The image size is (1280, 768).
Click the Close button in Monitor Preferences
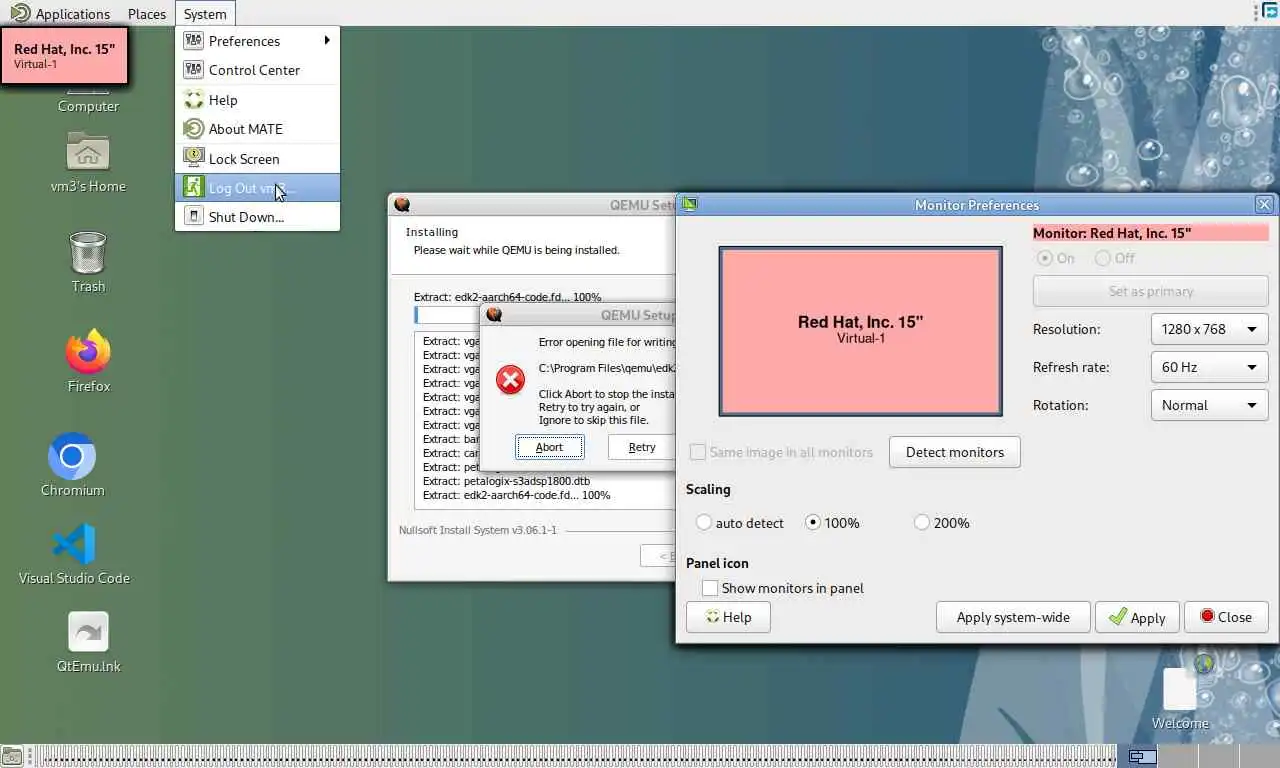click(1226, 617)
